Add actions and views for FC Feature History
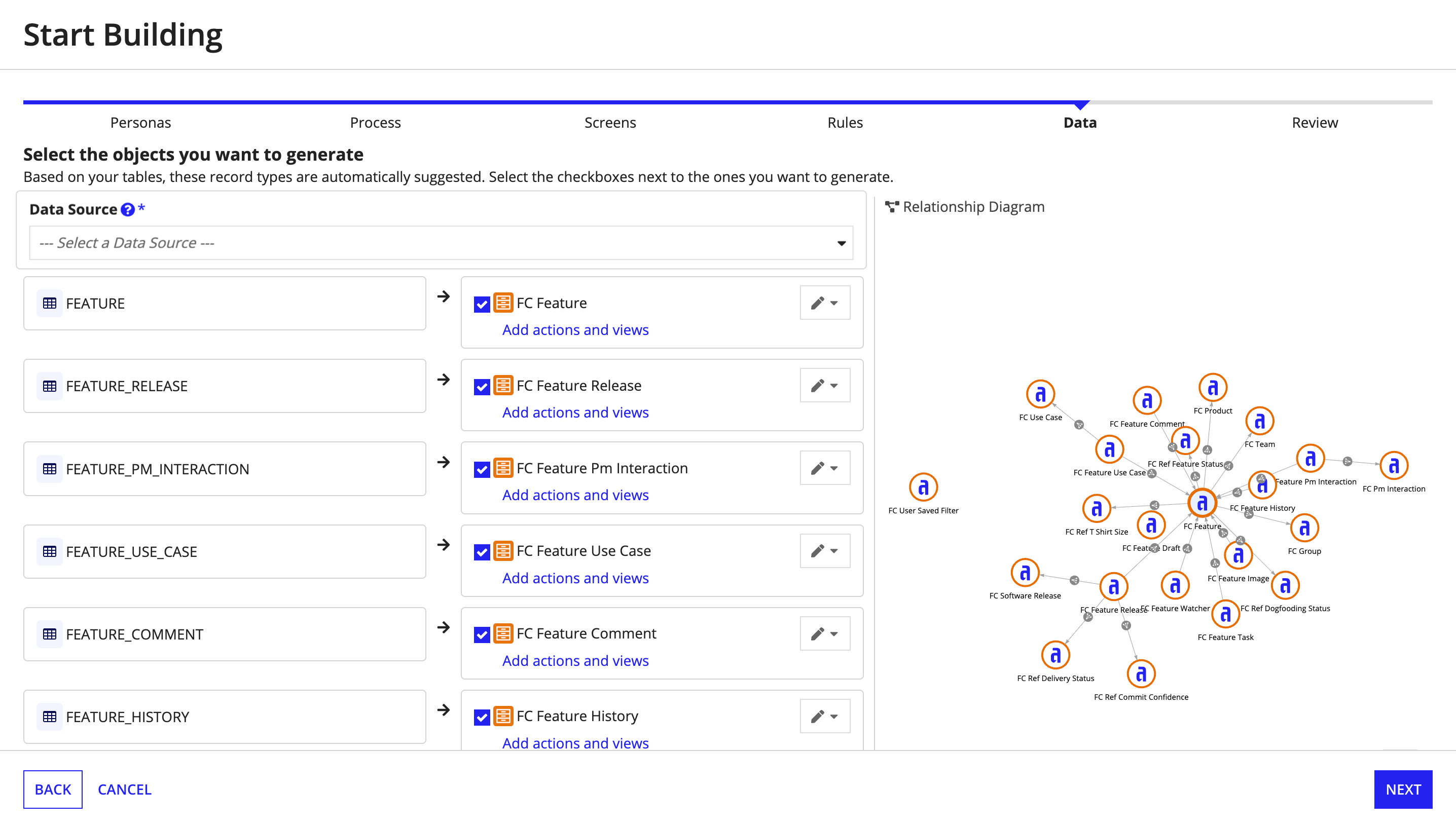This screenshot has height=826, width=1456. [x=575, y=743]
